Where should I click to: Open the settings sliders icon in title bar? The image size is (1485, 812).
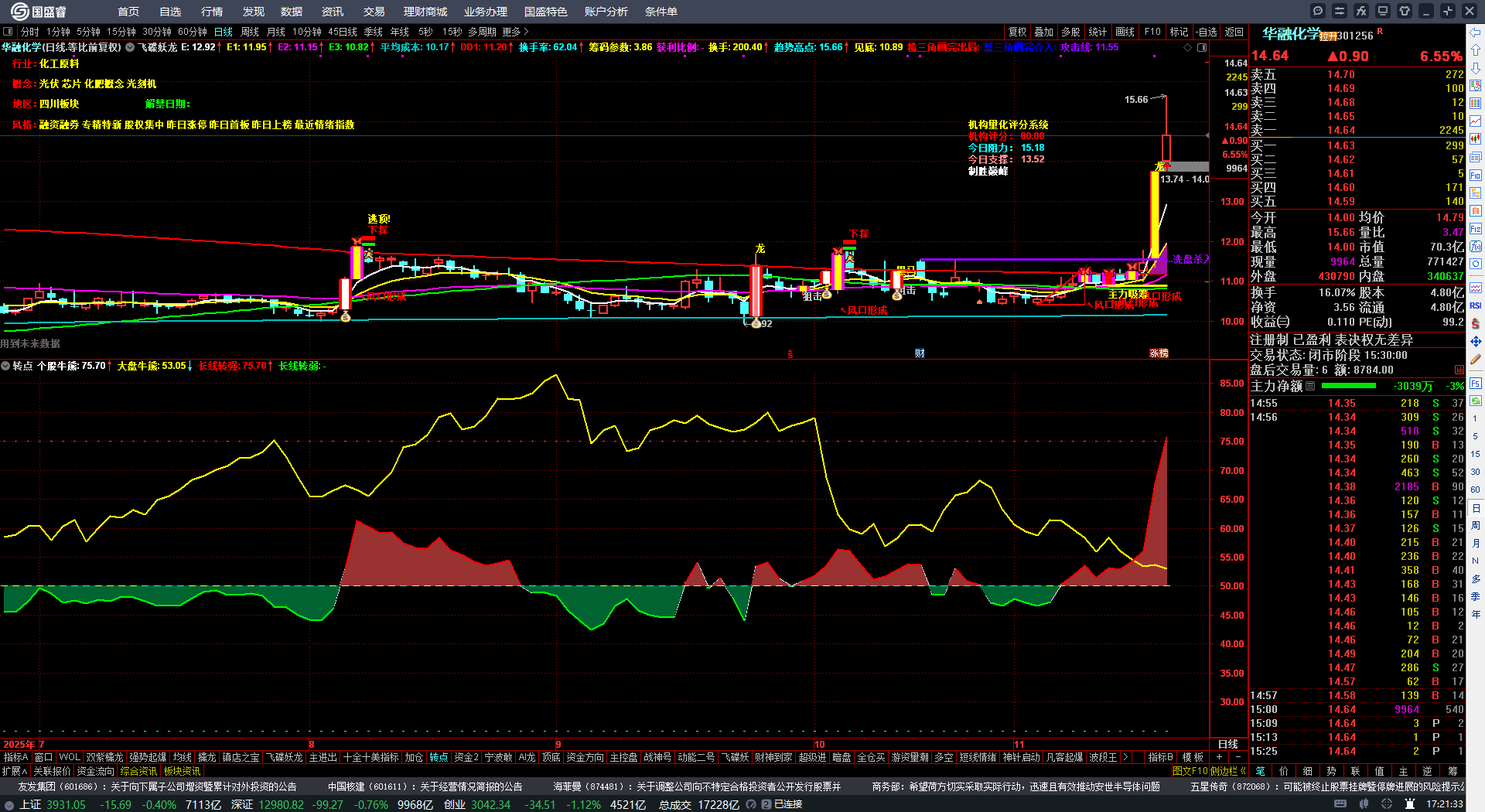click(1340, 11)
